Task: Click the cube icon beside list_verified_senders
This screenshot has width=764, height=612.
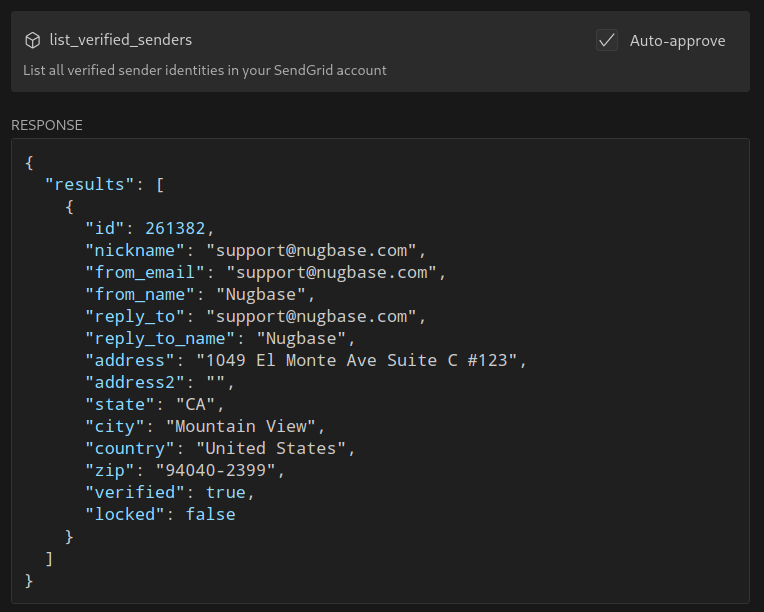Action: [33, 40]
